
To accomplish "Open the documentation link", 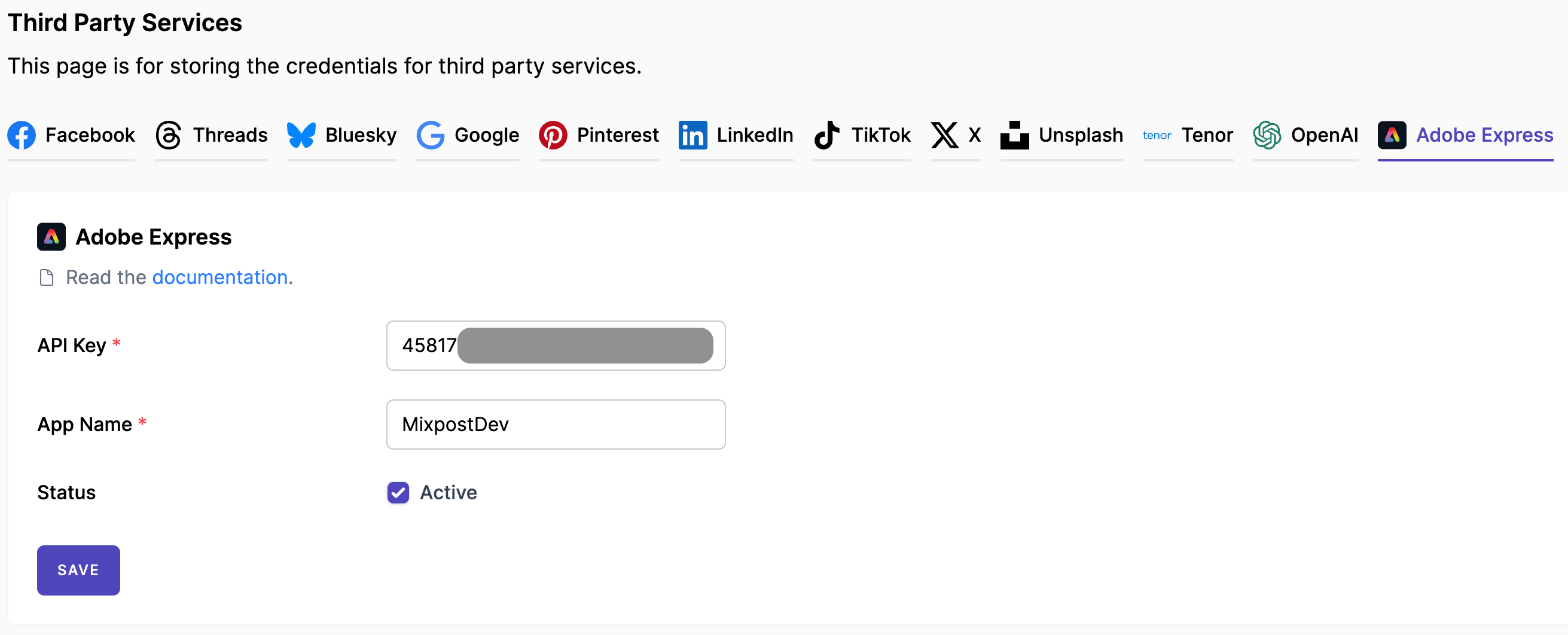I will 219,277.
